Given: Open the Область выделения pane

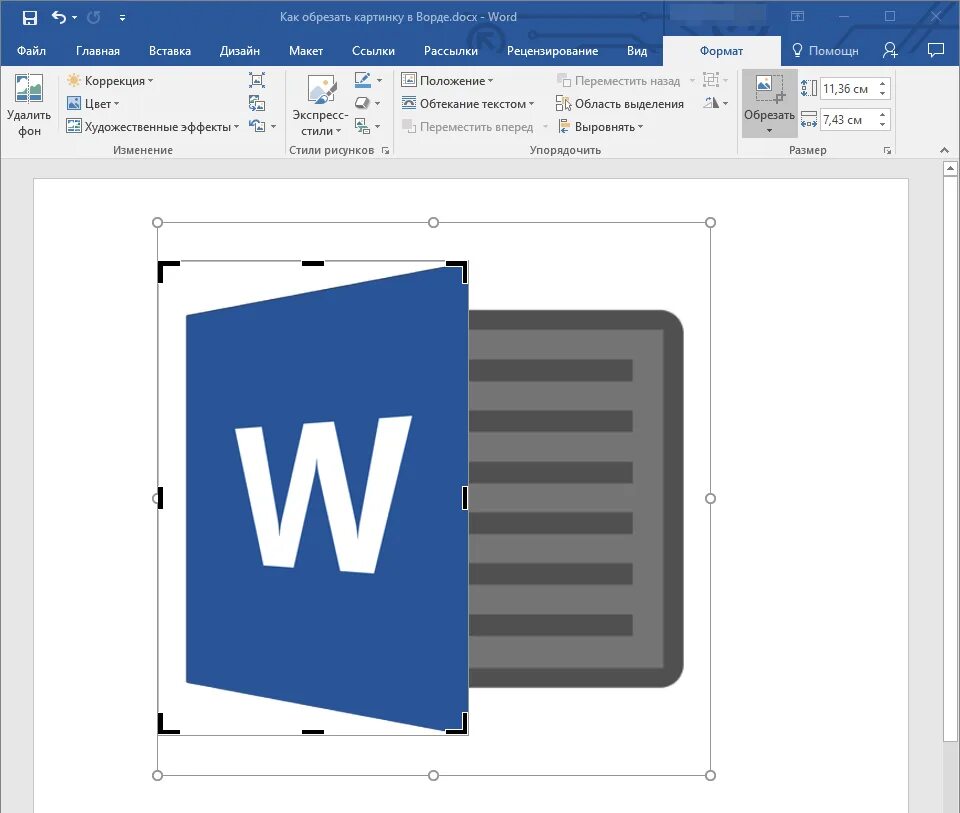Looking at the screenshot, I should [x=620, y=103].
